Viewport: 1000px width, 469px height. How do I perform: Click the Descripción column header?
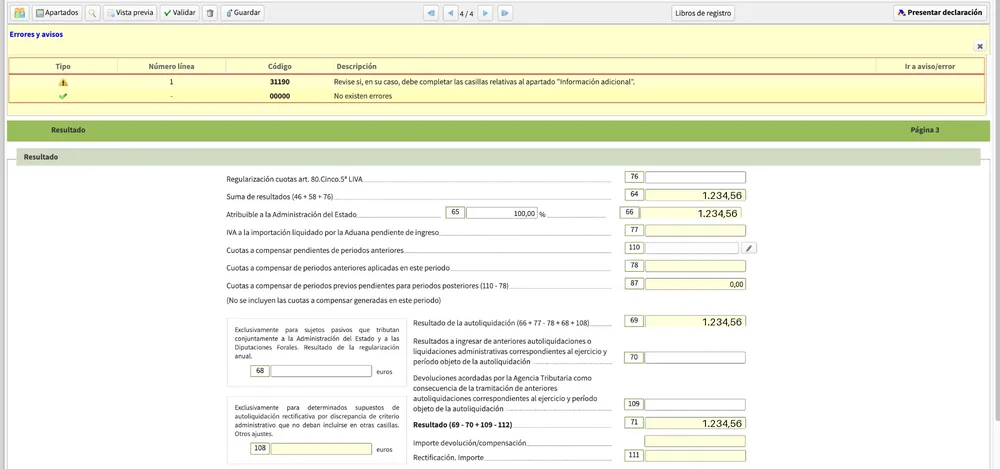tap(605, 66)
